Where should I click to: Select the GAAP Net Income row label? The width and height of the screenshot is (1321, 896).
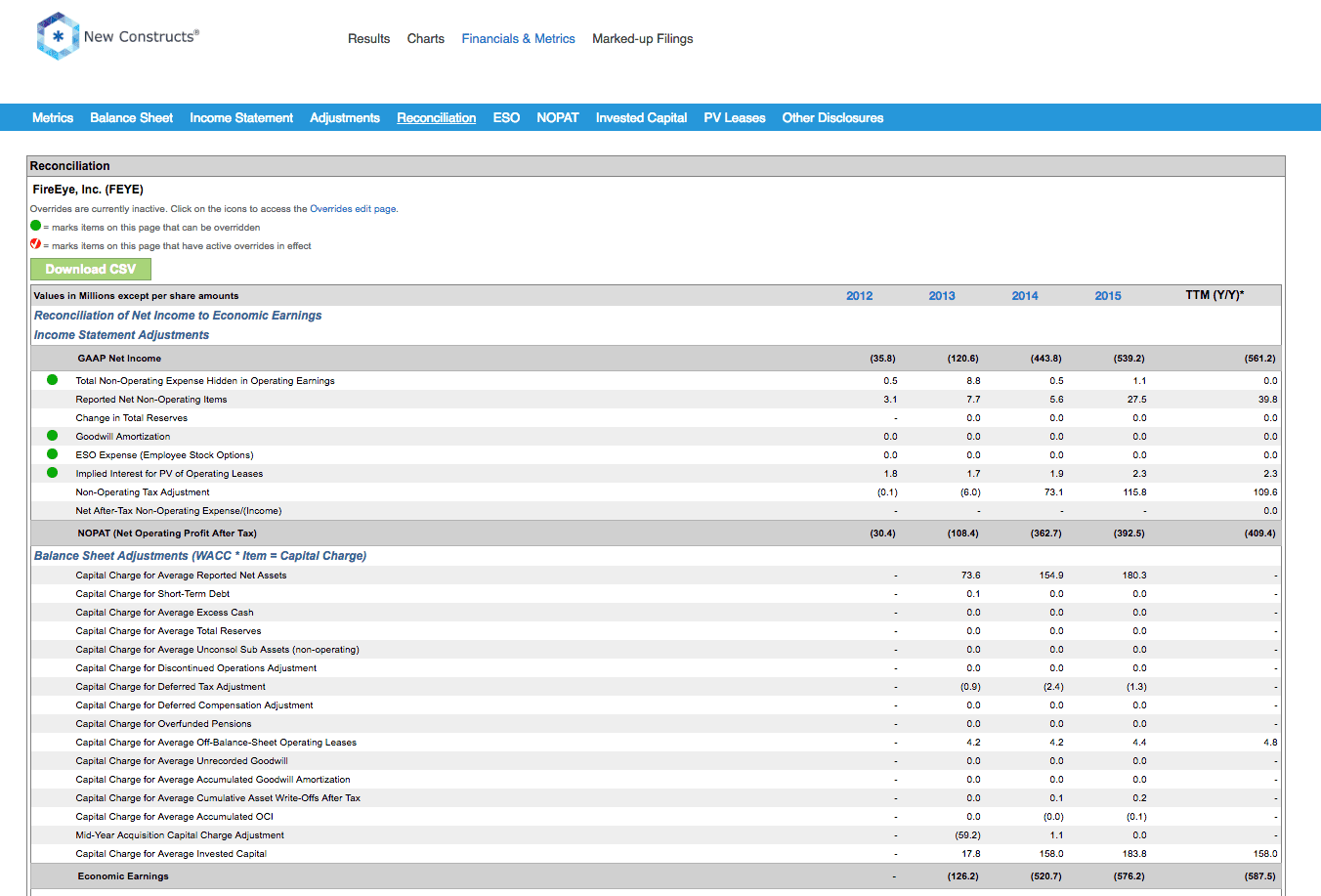(x=119, y=358)
